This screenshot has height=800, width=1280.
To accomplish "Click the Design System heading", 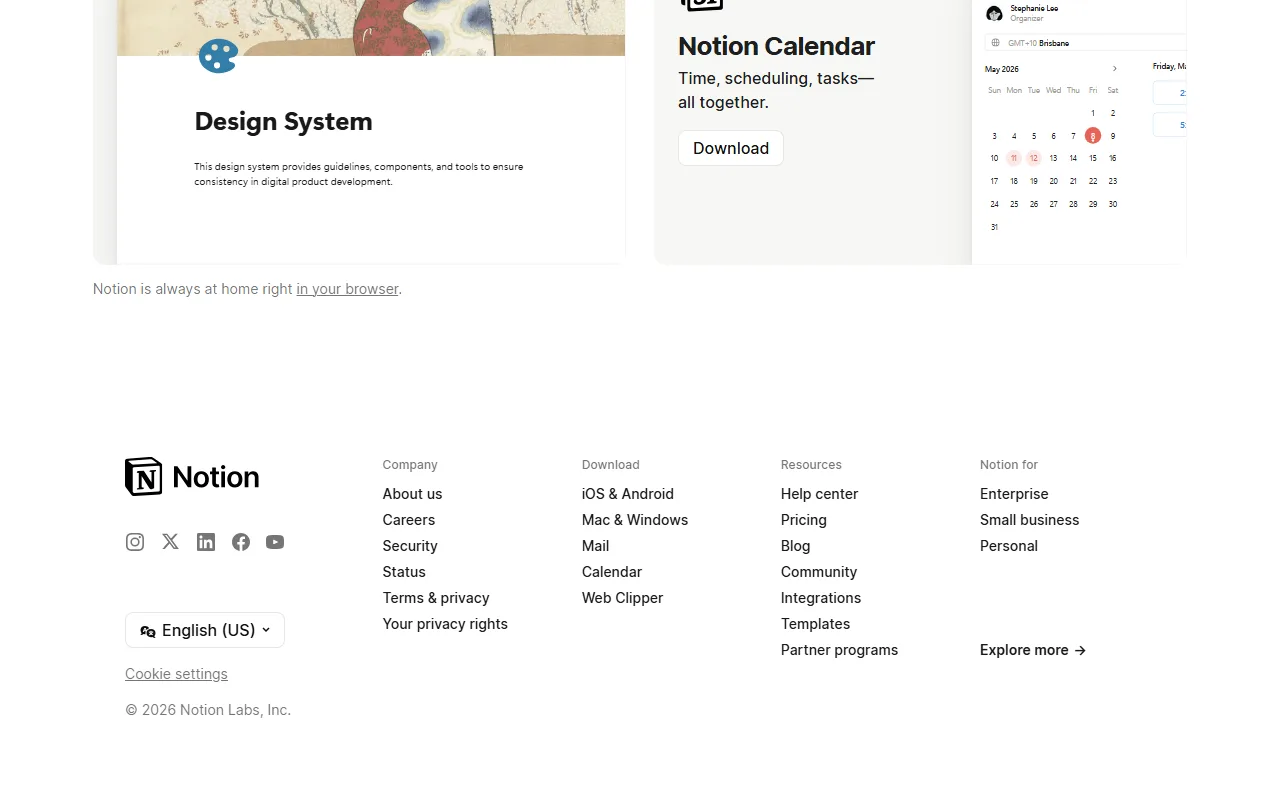I will coord(283,121).
